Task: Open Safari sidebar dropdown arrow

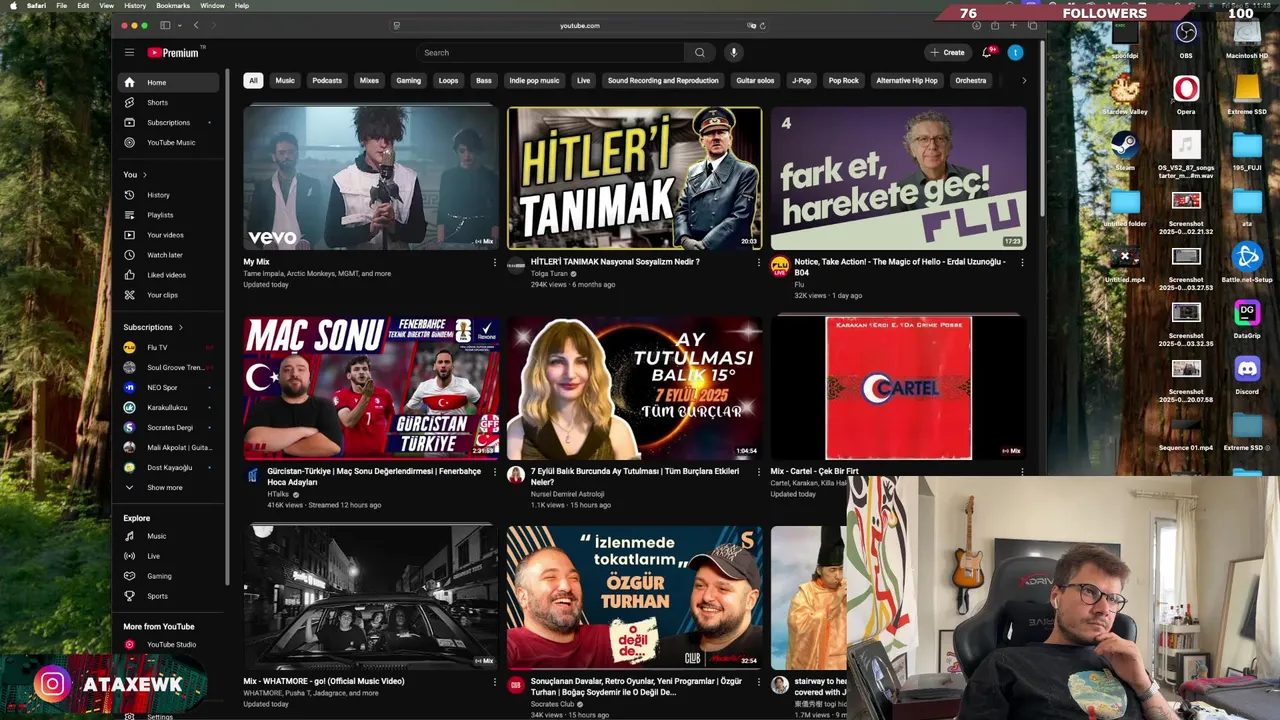Action: [178, 25]
